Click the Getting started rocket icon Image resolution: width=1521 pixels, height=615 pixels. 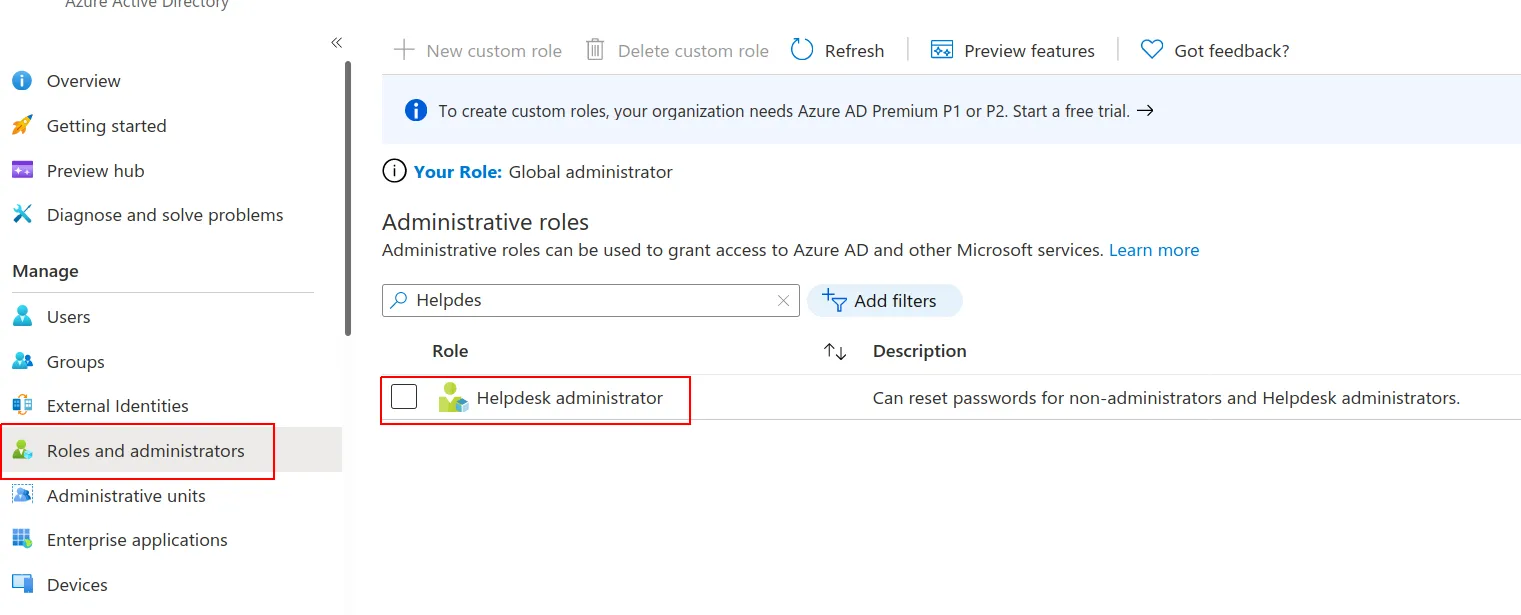click(22, 126)
